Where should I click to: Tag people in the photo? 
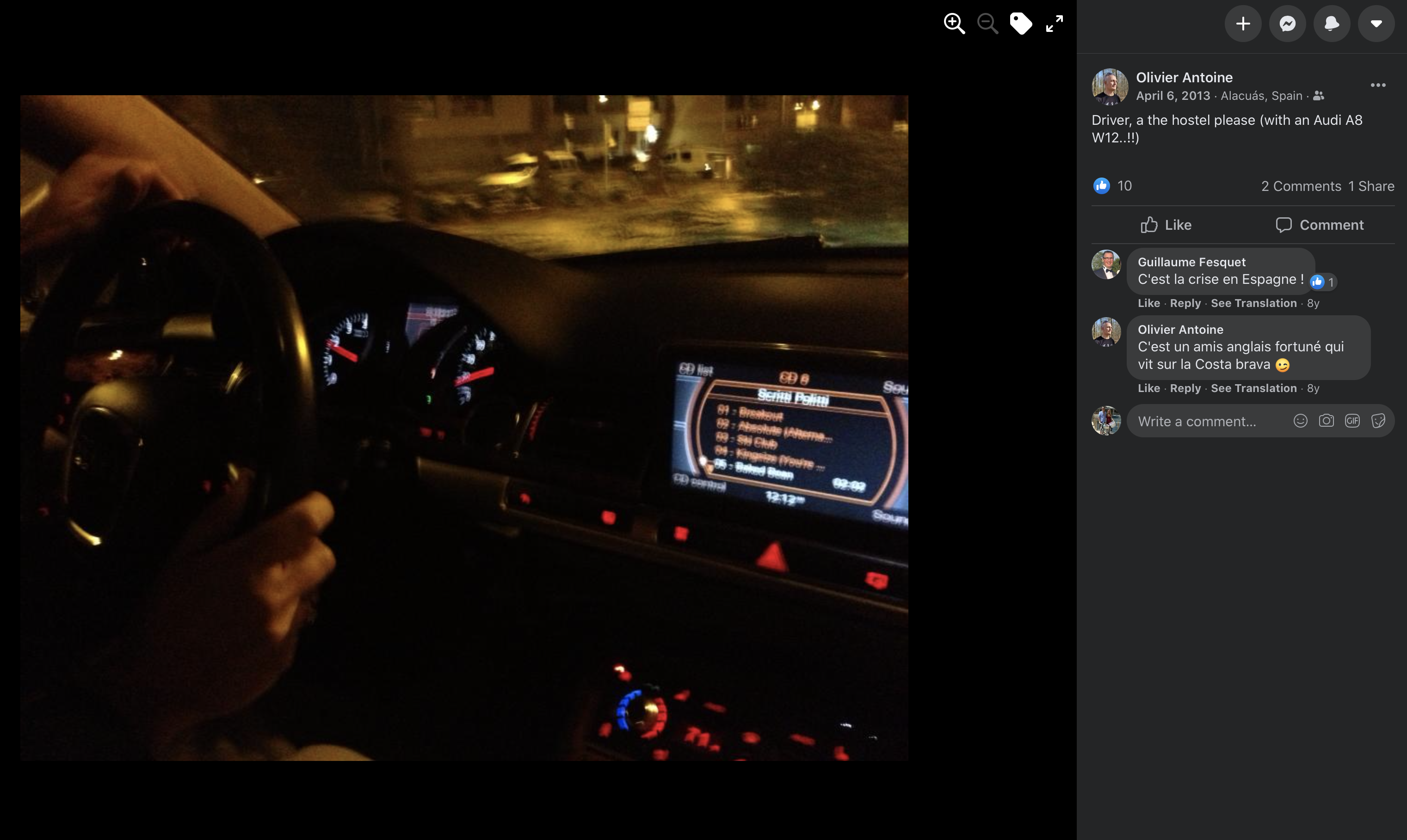(x=1021, y=24)
